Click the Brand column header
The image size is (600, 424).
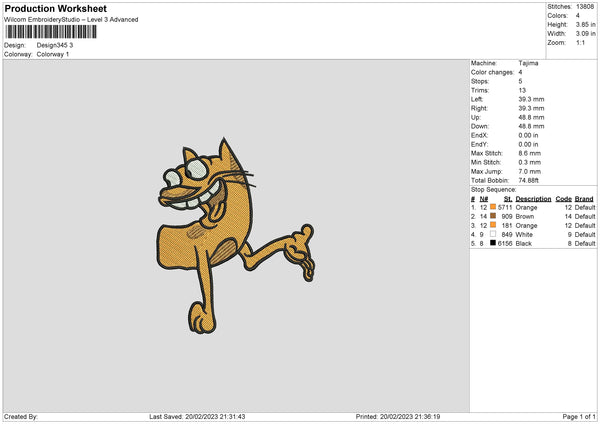(584, 199)
